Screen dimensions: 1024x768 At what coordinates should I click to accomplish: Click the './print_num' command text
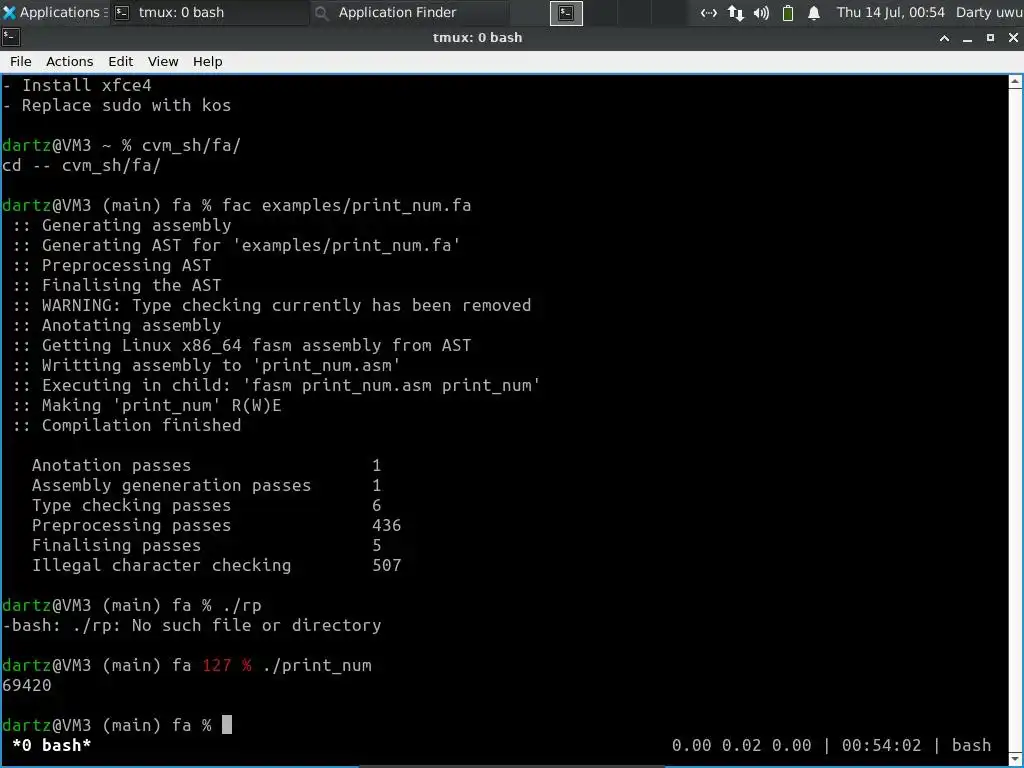pos(317,665)
